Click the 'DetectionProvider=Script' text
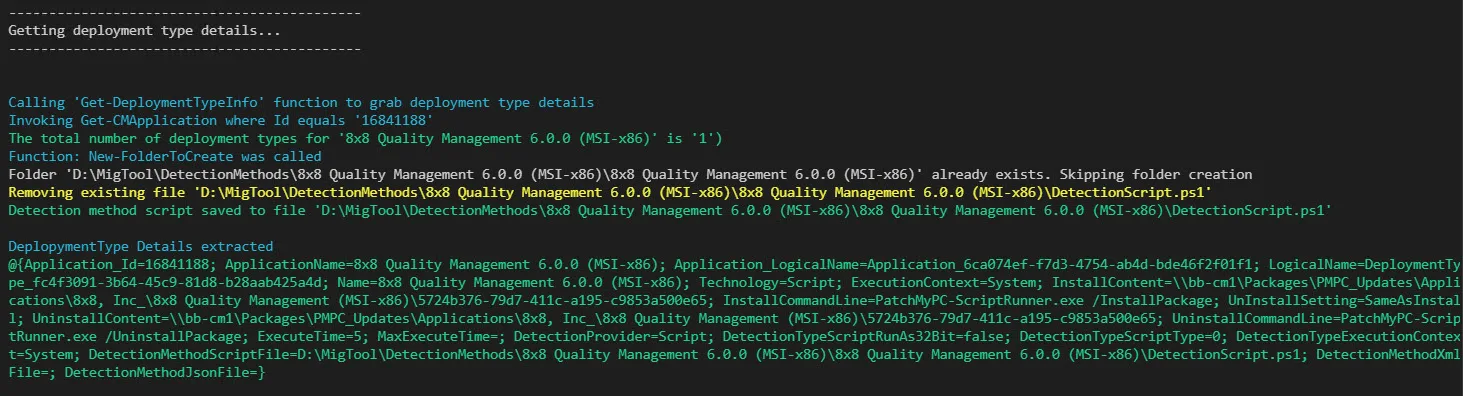This screenshot has height=396, width=1463. point(610,336)
